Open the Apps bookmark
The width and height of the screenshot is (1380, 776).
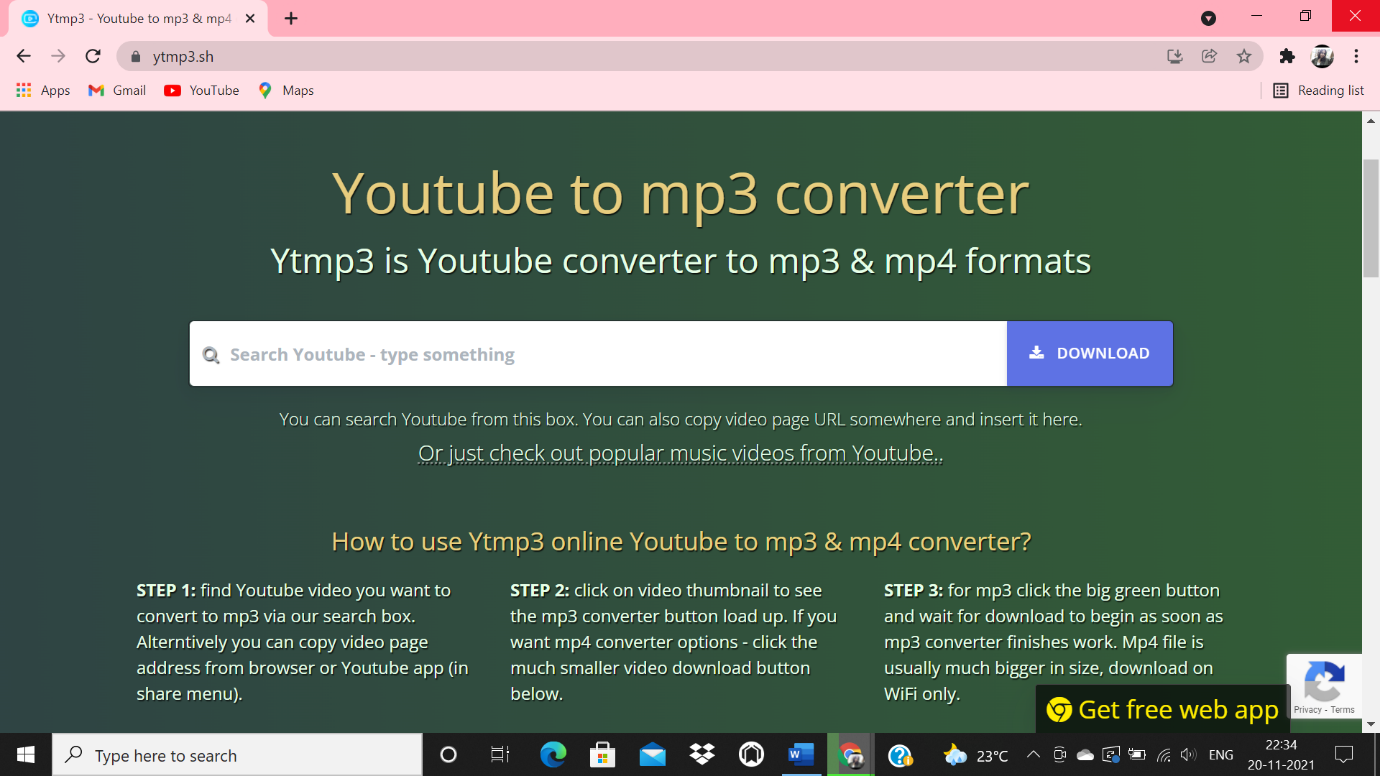pyautogui.click(x=43, y=90)
